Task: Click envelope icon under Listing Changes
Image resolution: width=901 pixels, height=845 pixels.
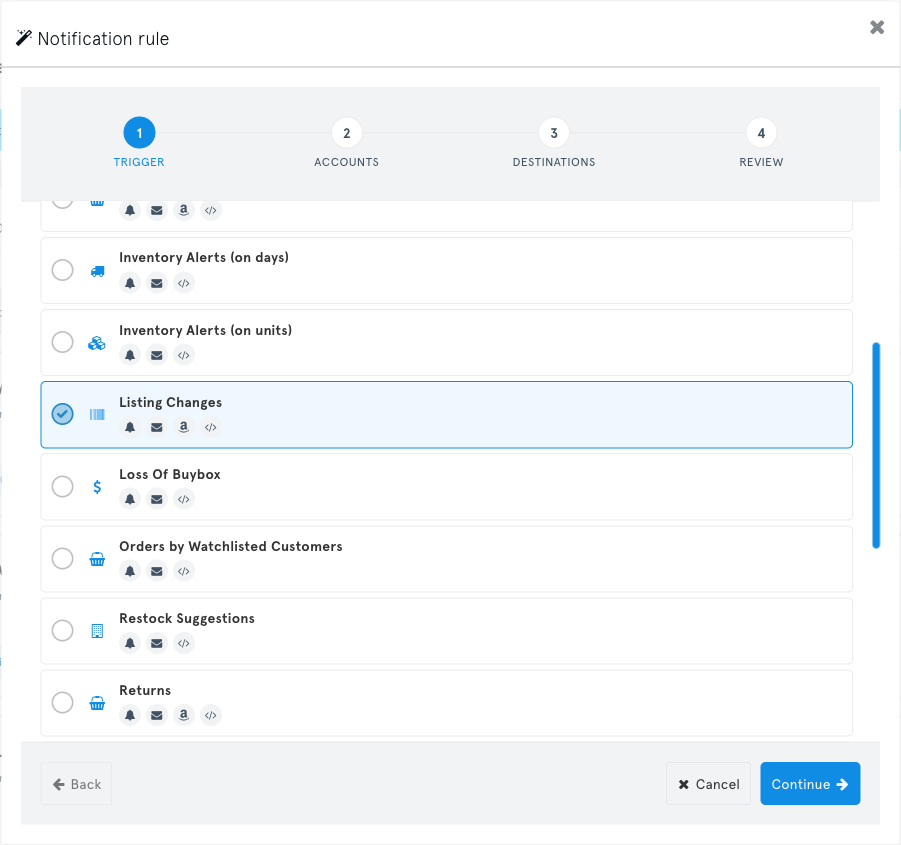Action: [x=157, y=427]
